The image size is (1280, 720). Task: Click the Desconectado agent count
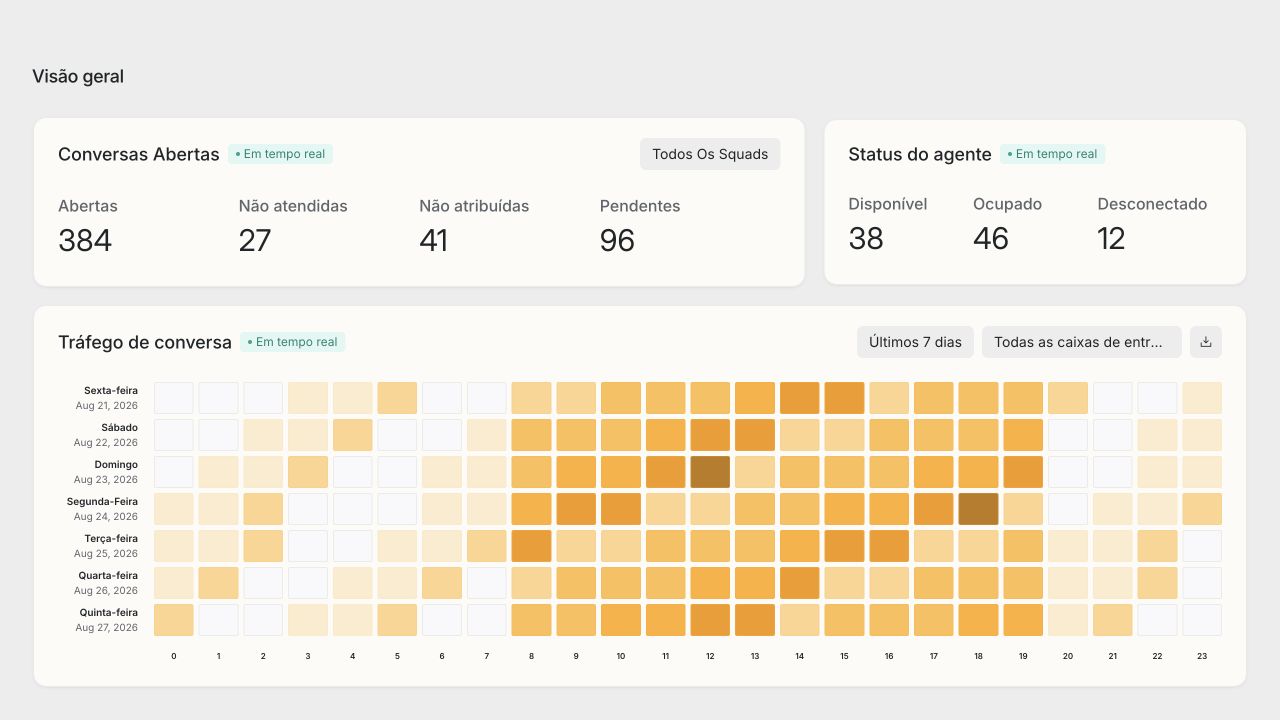(x=1111, y=238)
